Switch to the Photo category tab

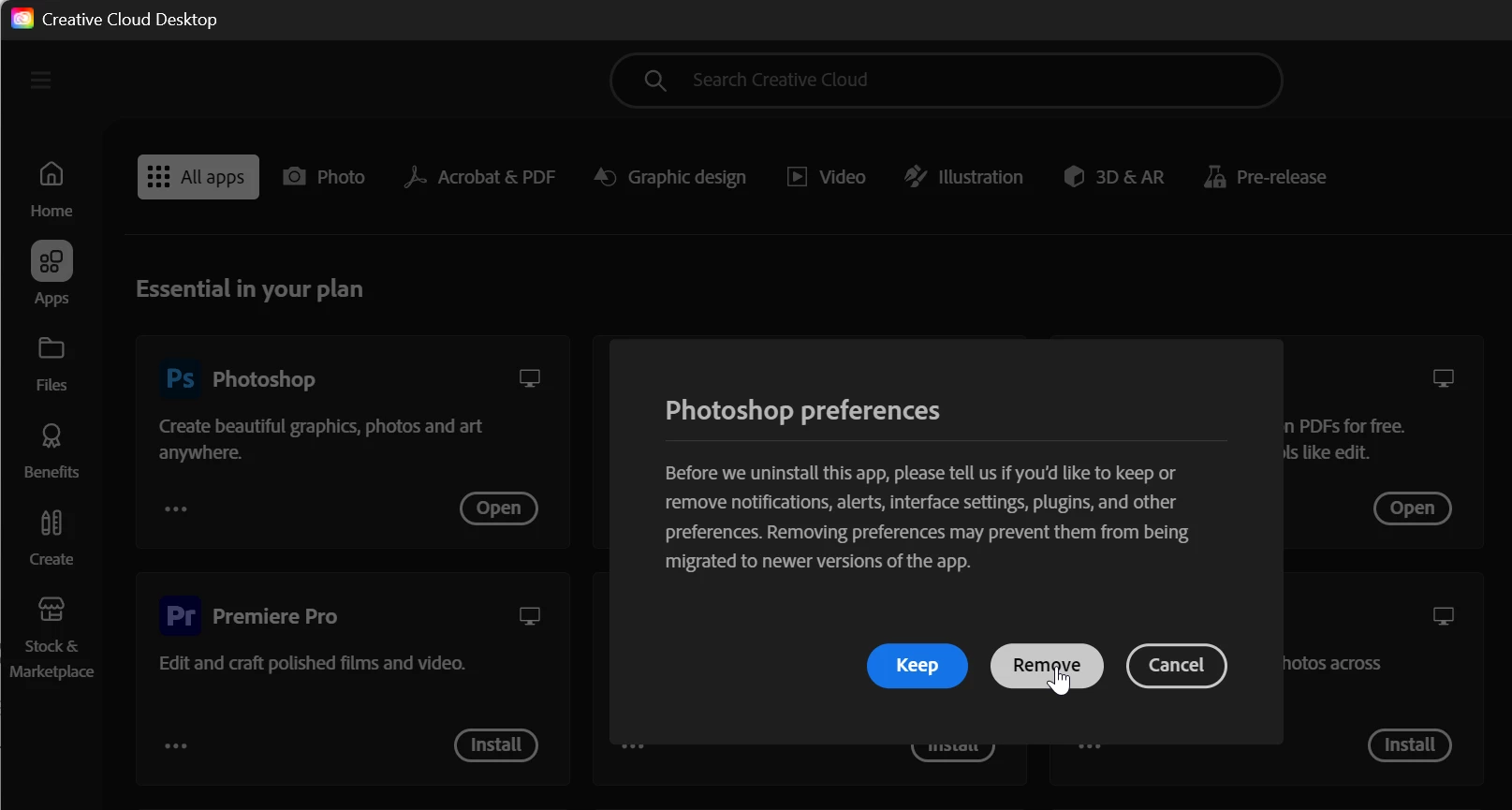[x=324, y=177]
